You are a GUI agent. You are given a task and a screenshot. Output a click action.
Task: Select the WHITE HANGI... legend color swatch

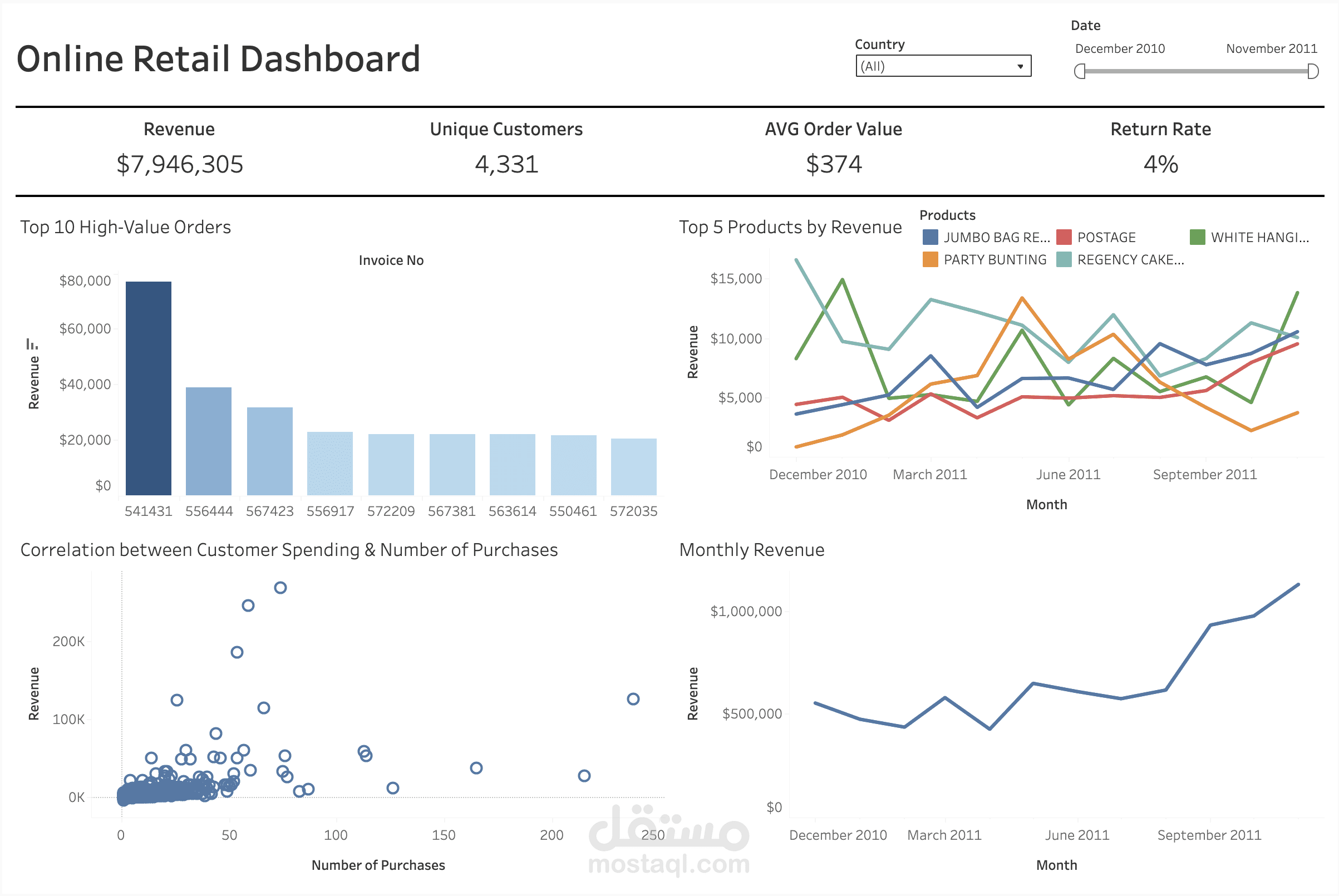pyautogui.click(x=1197, y=237)
